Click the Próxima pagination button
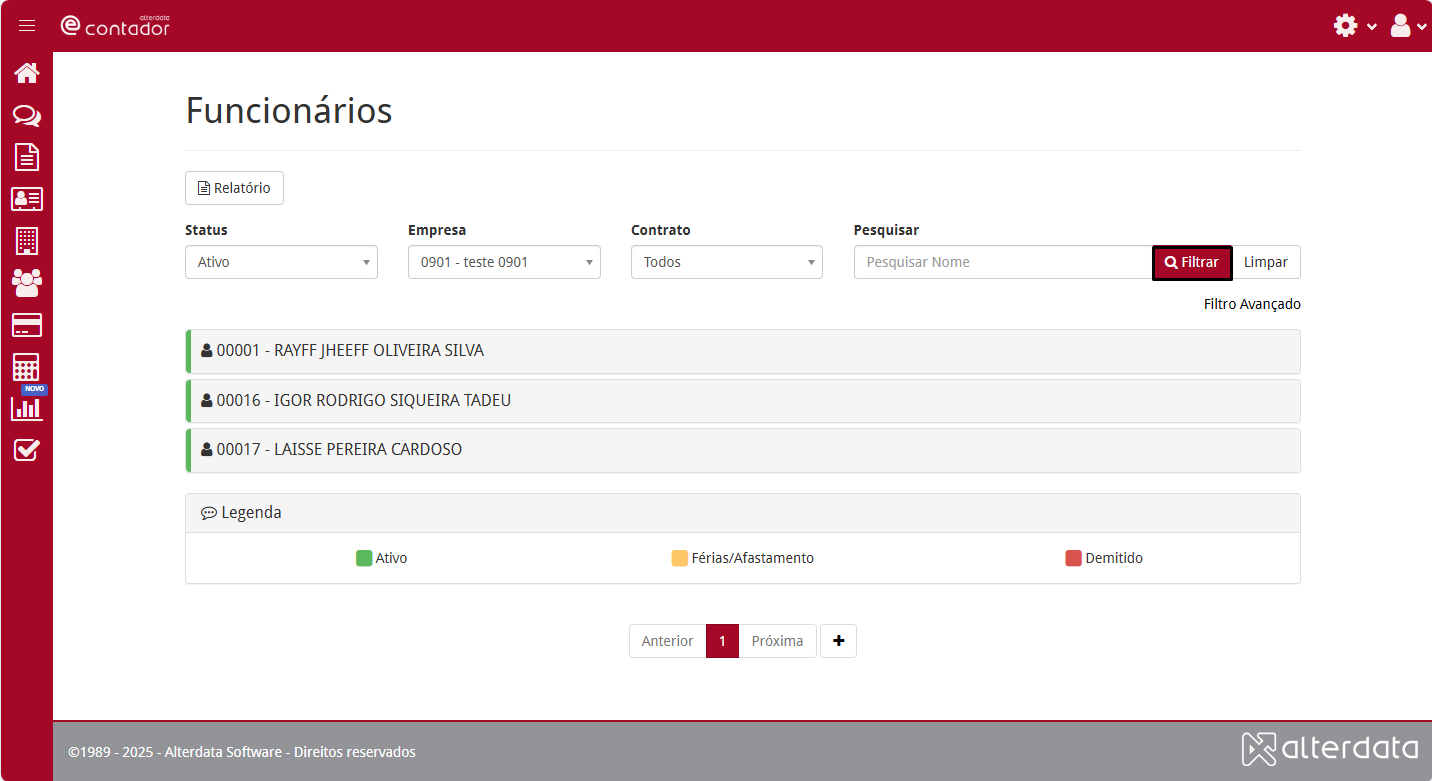The image size is (1432, 781). 777,641
